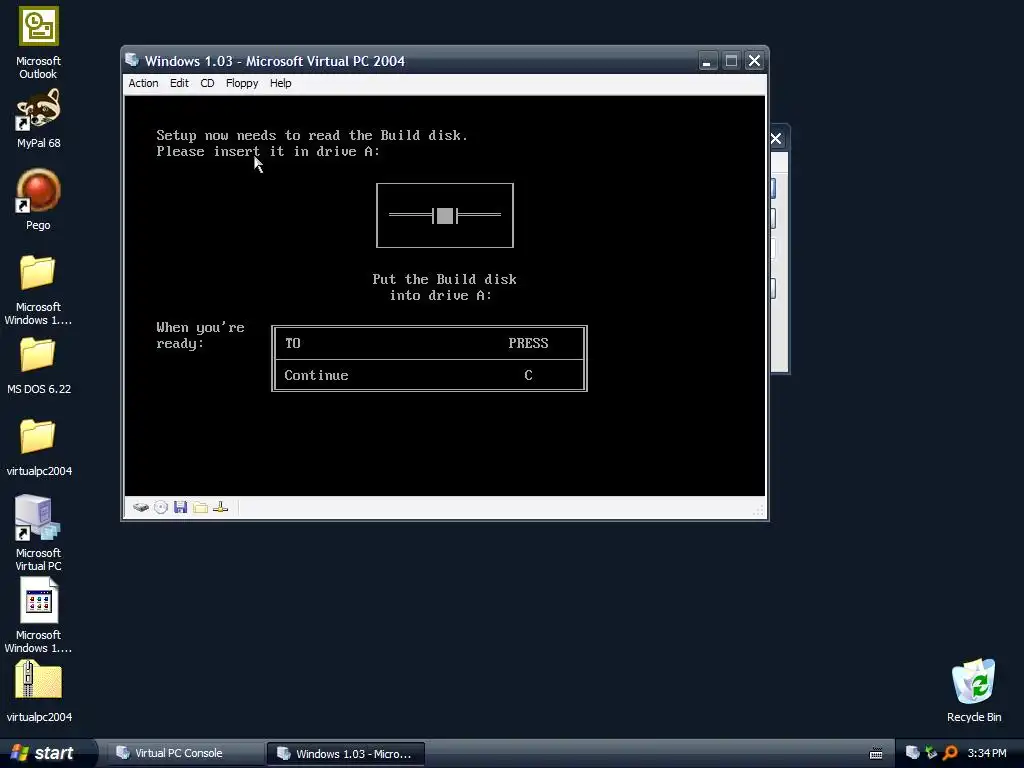
Task: Click the floppy disk status icon
Action: coord(181,507)
